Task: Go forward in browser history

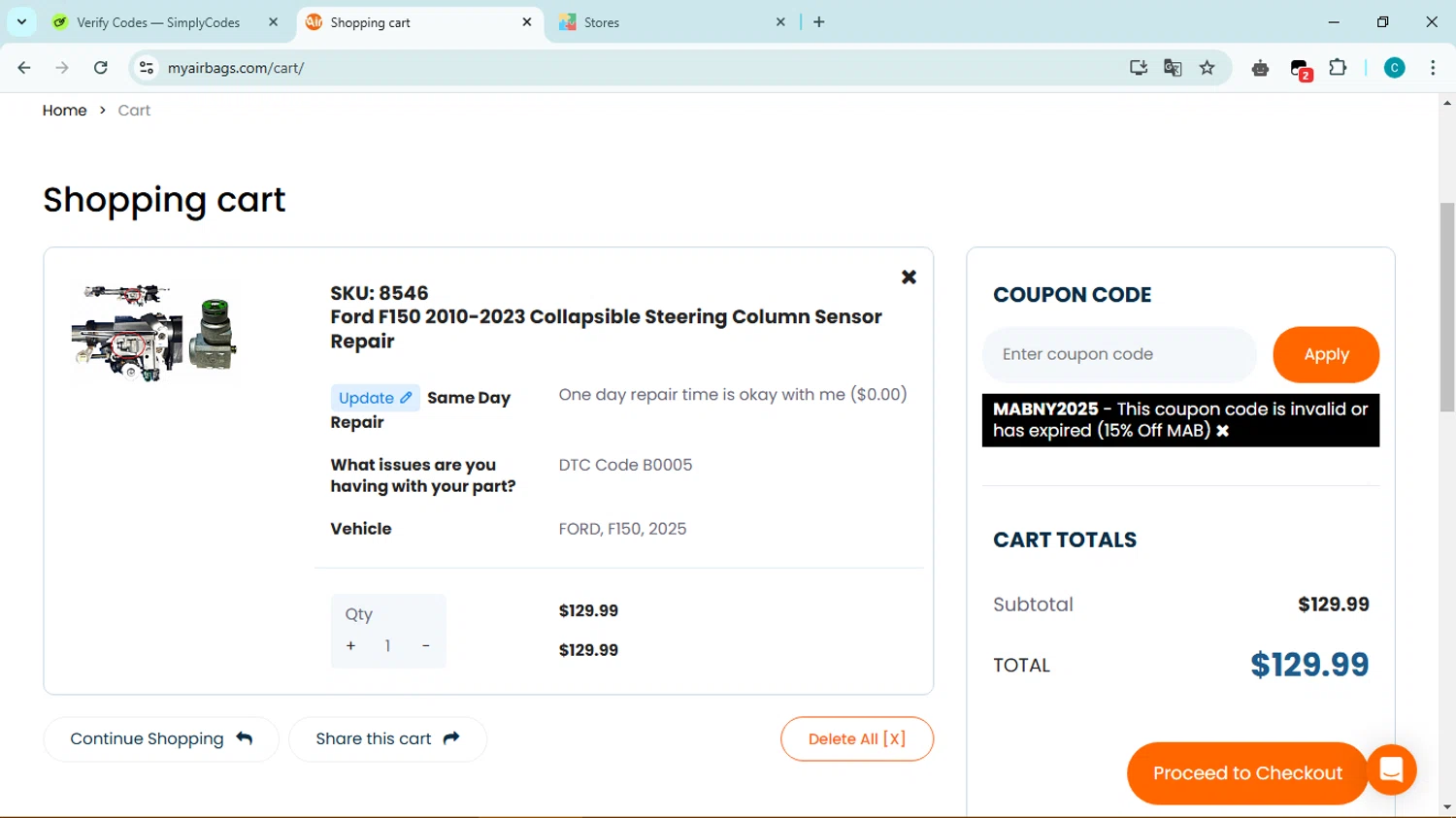Action: 62,68
